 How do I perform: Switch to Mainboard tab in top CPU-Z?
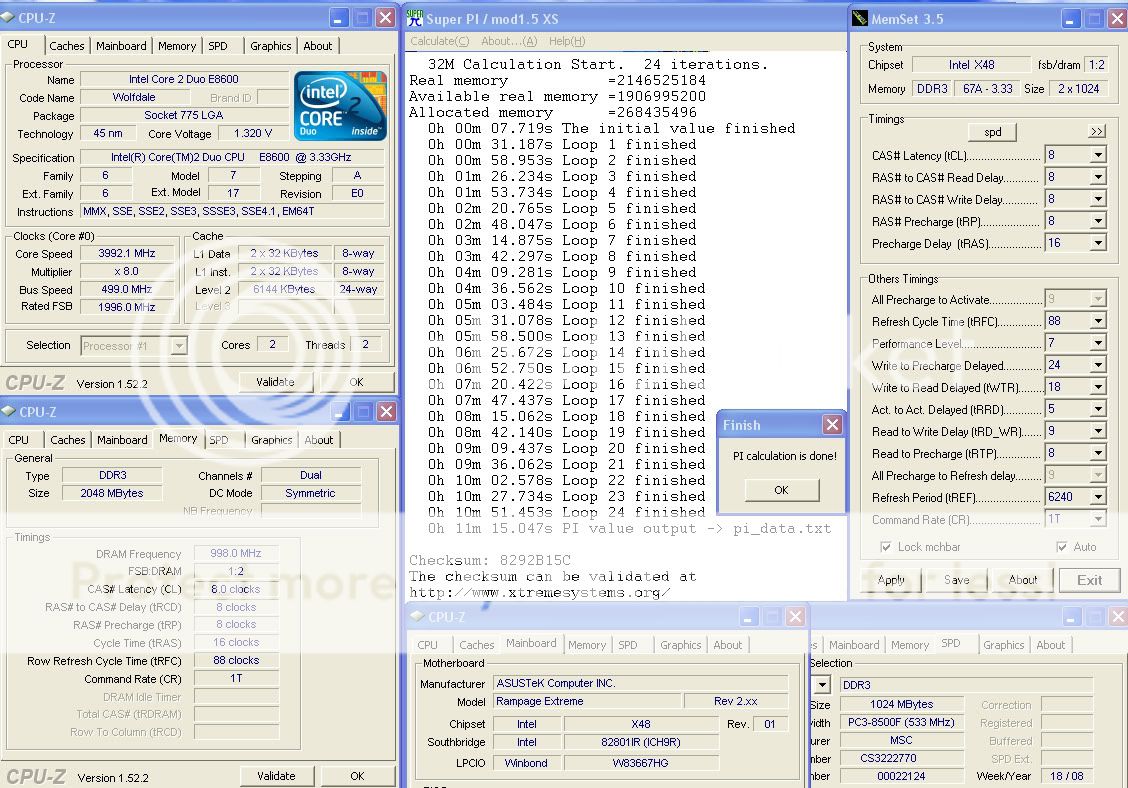tap(121, 46)
